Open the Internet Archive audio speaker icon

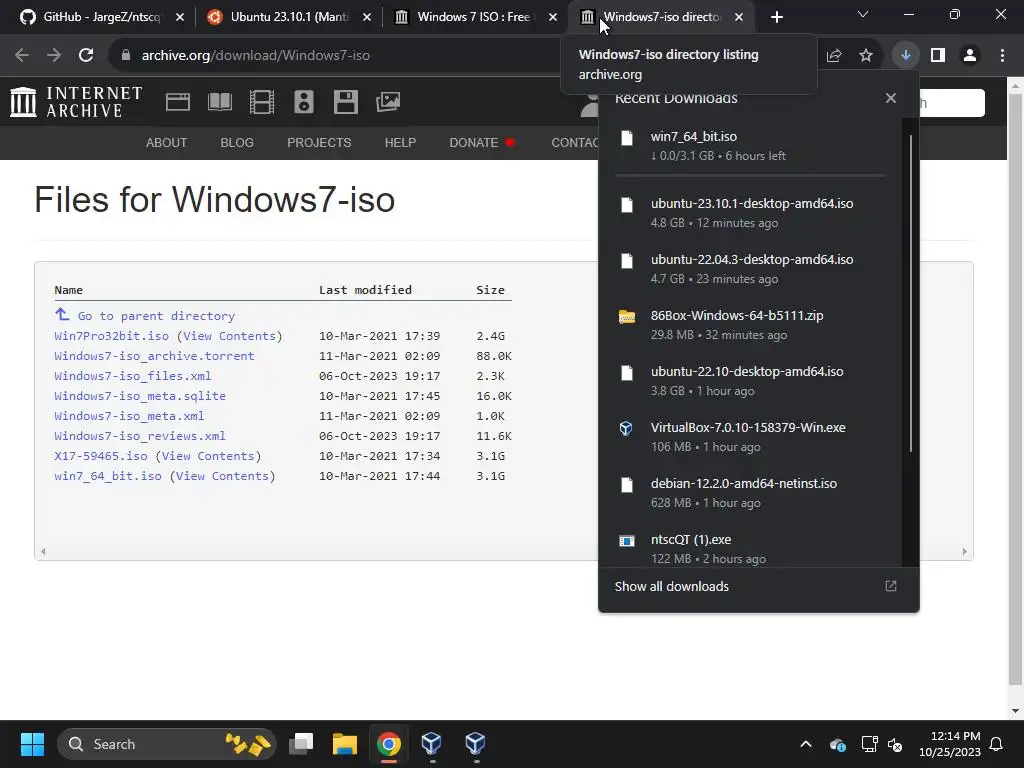tap(304, 102)
